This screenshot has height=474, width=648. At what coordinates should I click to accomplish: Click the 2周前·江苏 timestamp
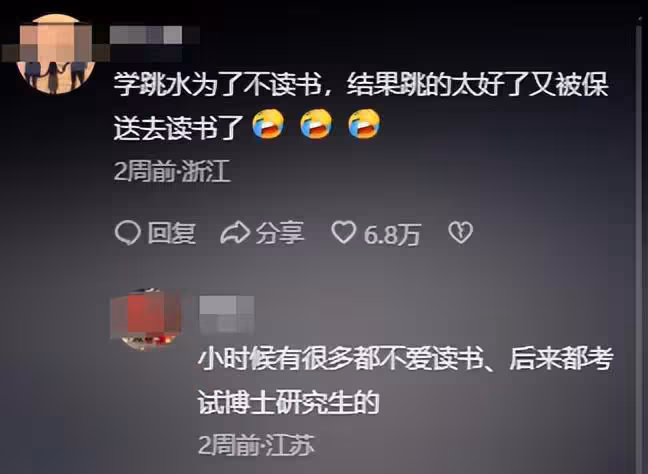click(x=256, y=445)
